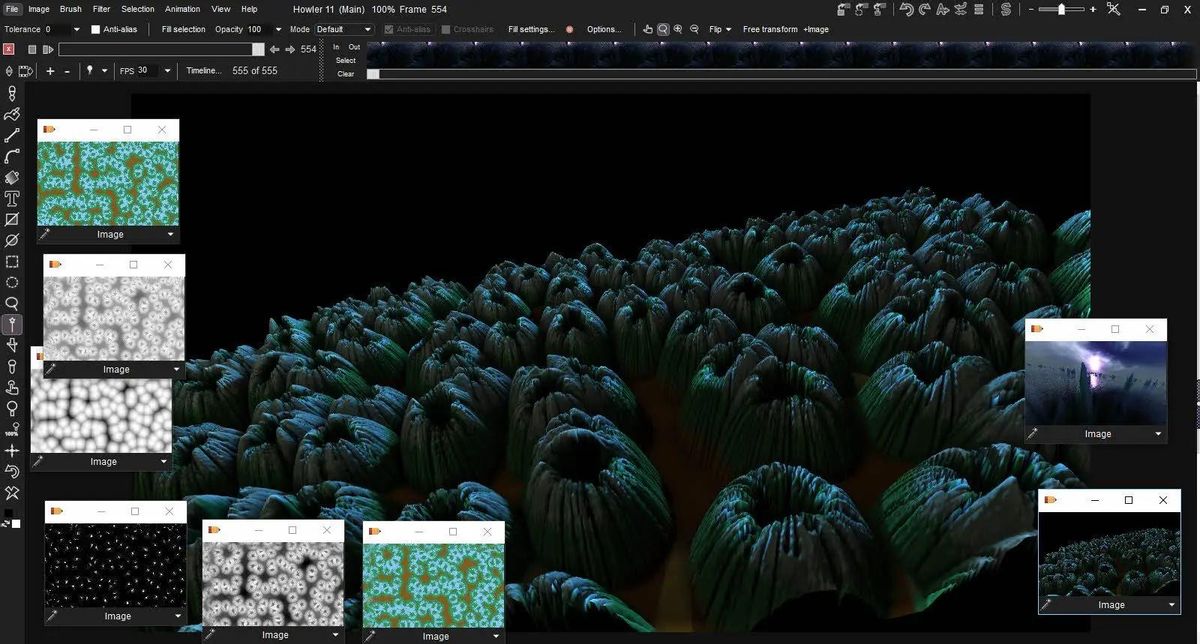
Task: Open the Filter menu
Action: click(100, 9)
